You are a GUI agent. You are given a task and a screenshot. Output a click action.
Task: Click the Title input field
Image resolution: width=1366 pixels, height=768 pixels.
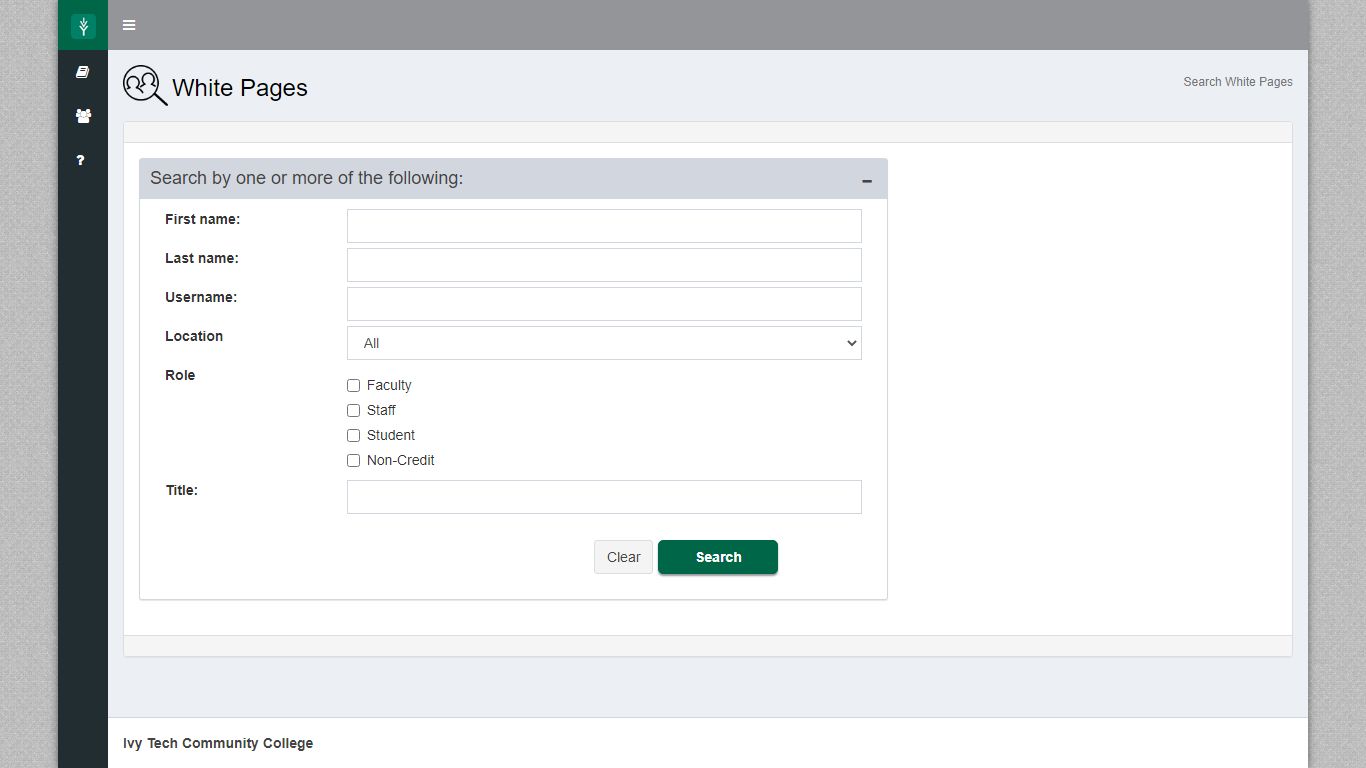click(604, 497)
